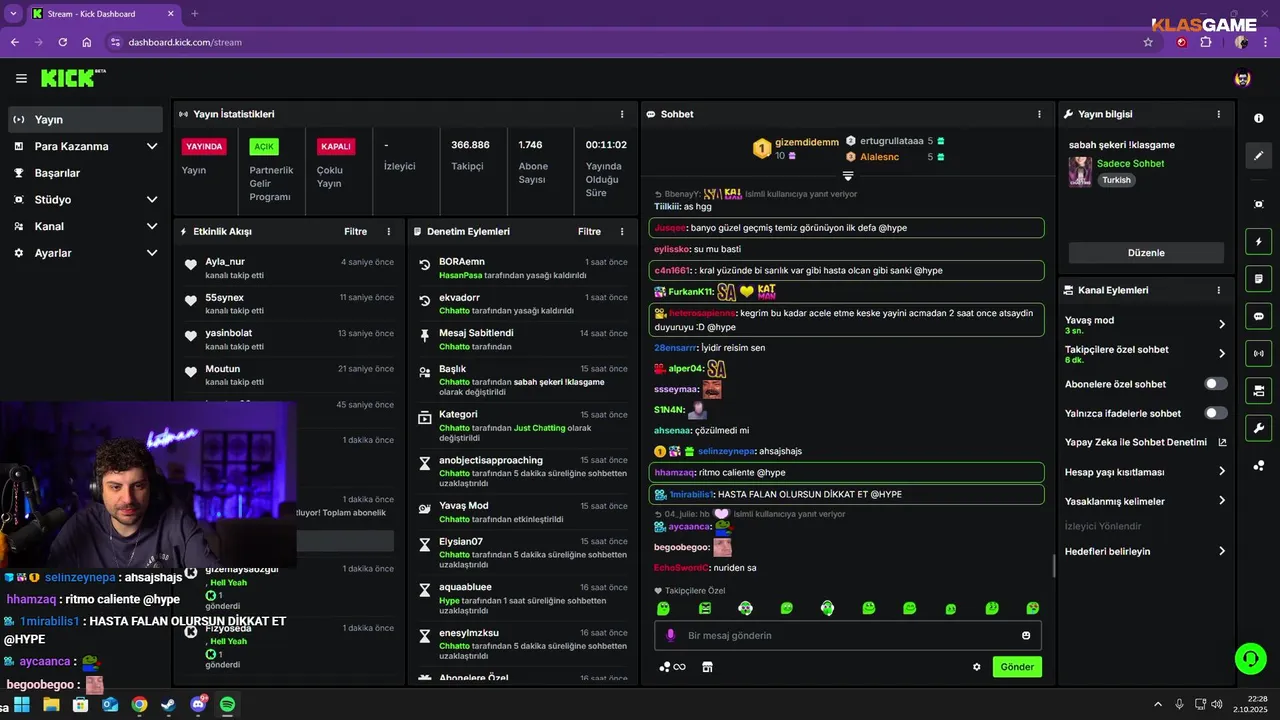Click the Turkish language tag
Image resolution: width=1280 pixels, height=720 pixels.
tap(1116, 181)
